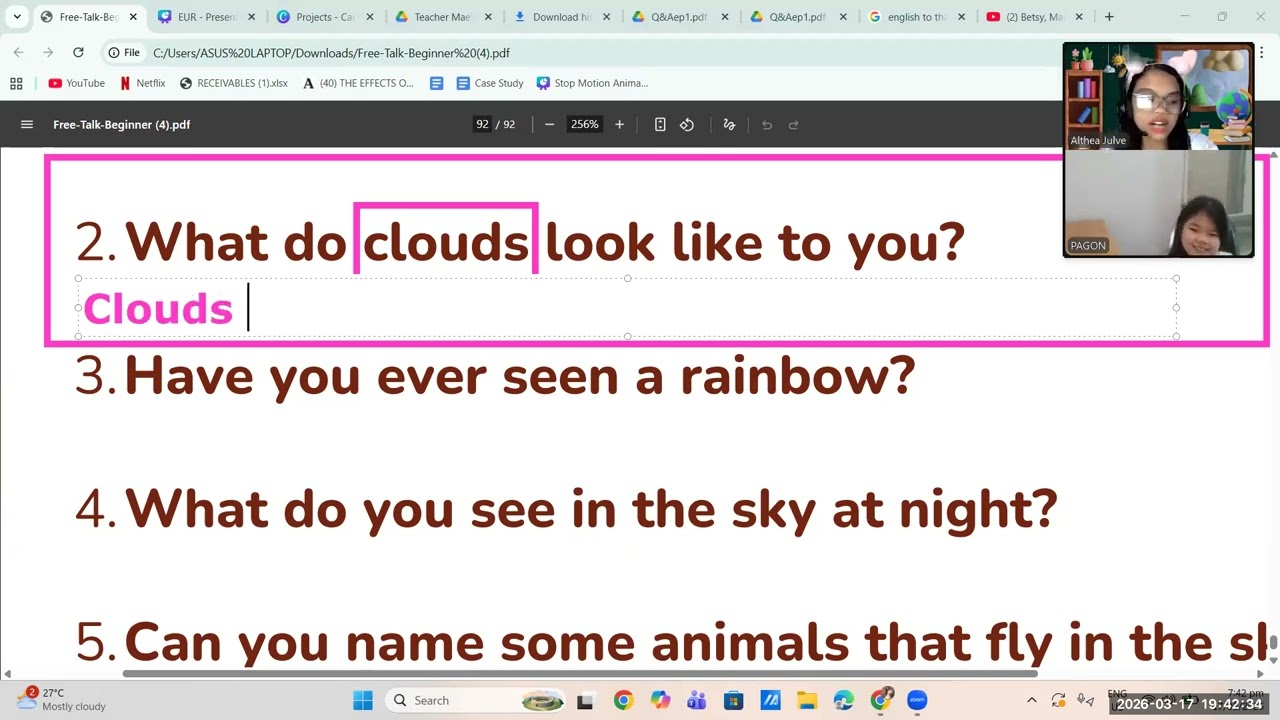Reload the current PDF tab
The width and height of the screenshot is (1280, 720).
(78, 53)
